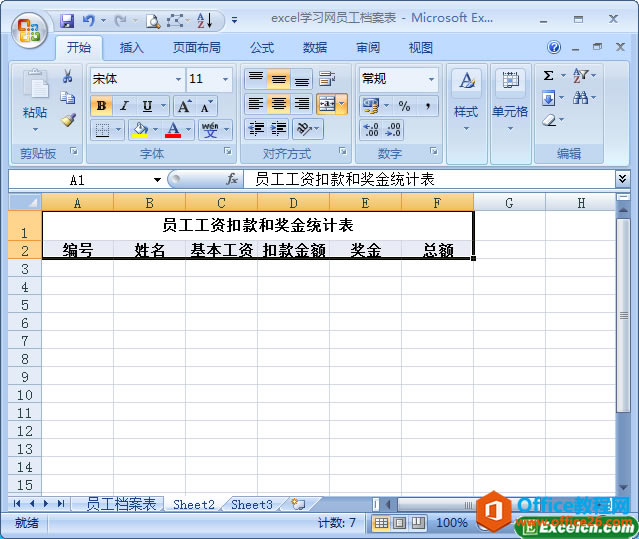Click the increase font size icon
This screenshot has height=539, width=639.
(x=184, y=106)
